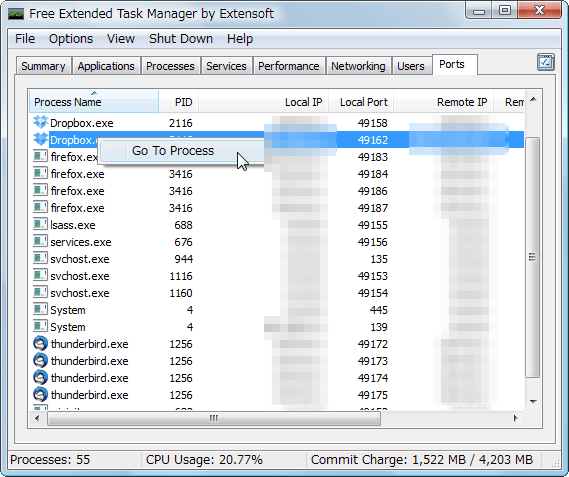Image resolution: width=569 pixels, height=477 pixels.
Task: Select the Dropbox.exe row with PID 2116
Action: tap(277, 123)
